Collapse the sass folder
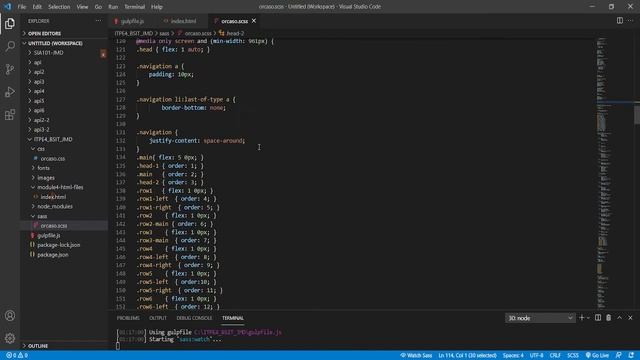Image resolution: width=640 pixels, height=360 pixels. pyautogui.click(x=42, y=216)
